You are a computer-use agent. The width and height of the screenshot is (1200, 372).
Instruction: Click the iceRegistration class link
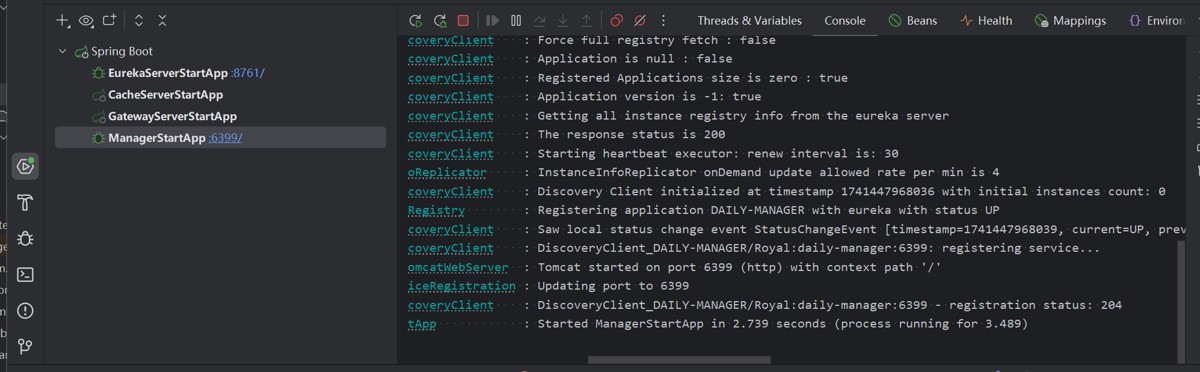pyautogui.click(x=461, y=286)
